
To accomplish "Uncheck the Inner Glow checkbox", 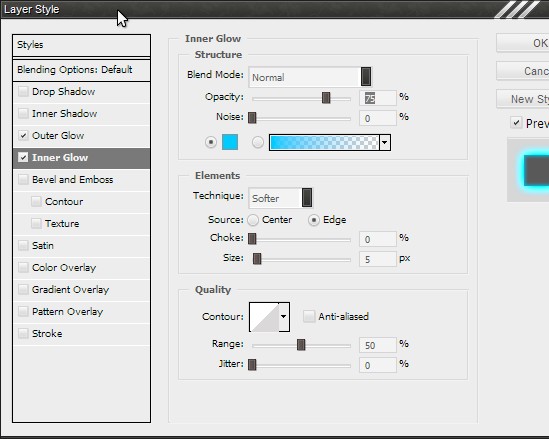I will tap(23, 158).
